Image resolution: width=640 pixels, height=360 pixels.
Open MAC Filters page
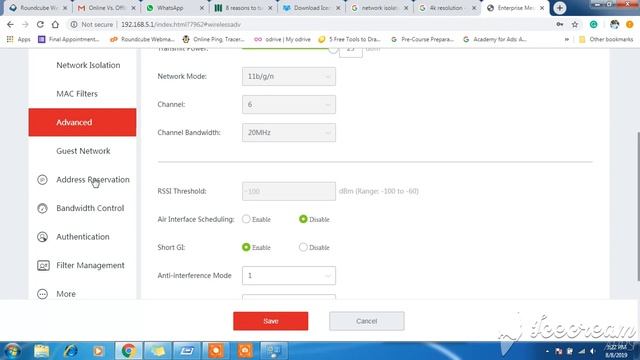point(77,94)
